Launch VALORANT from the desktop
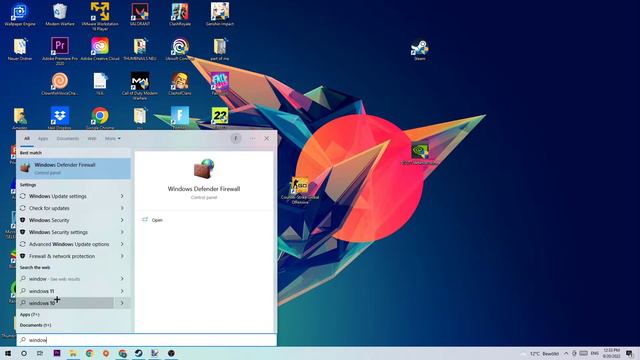Screen dimensions: 640x360 [140, 15]
